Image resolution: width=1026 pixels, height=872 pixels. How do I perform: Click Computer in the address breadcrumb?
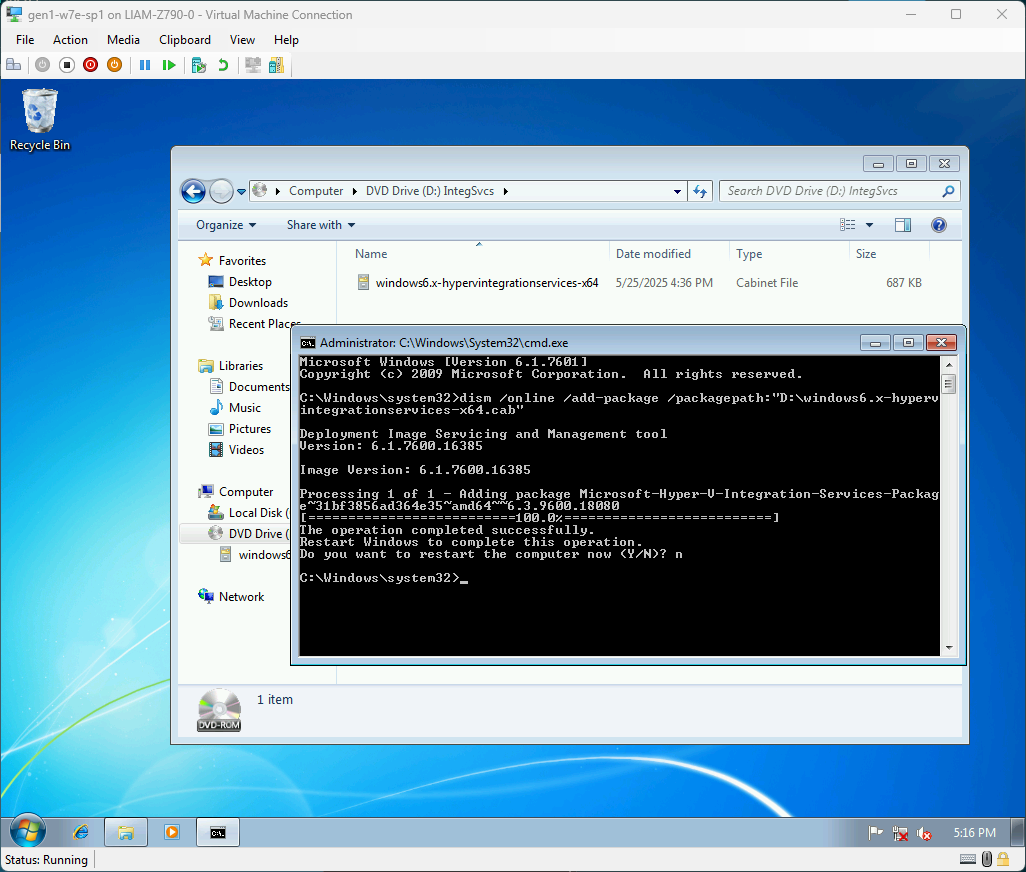pyautogui.click(x=316, y=191)
